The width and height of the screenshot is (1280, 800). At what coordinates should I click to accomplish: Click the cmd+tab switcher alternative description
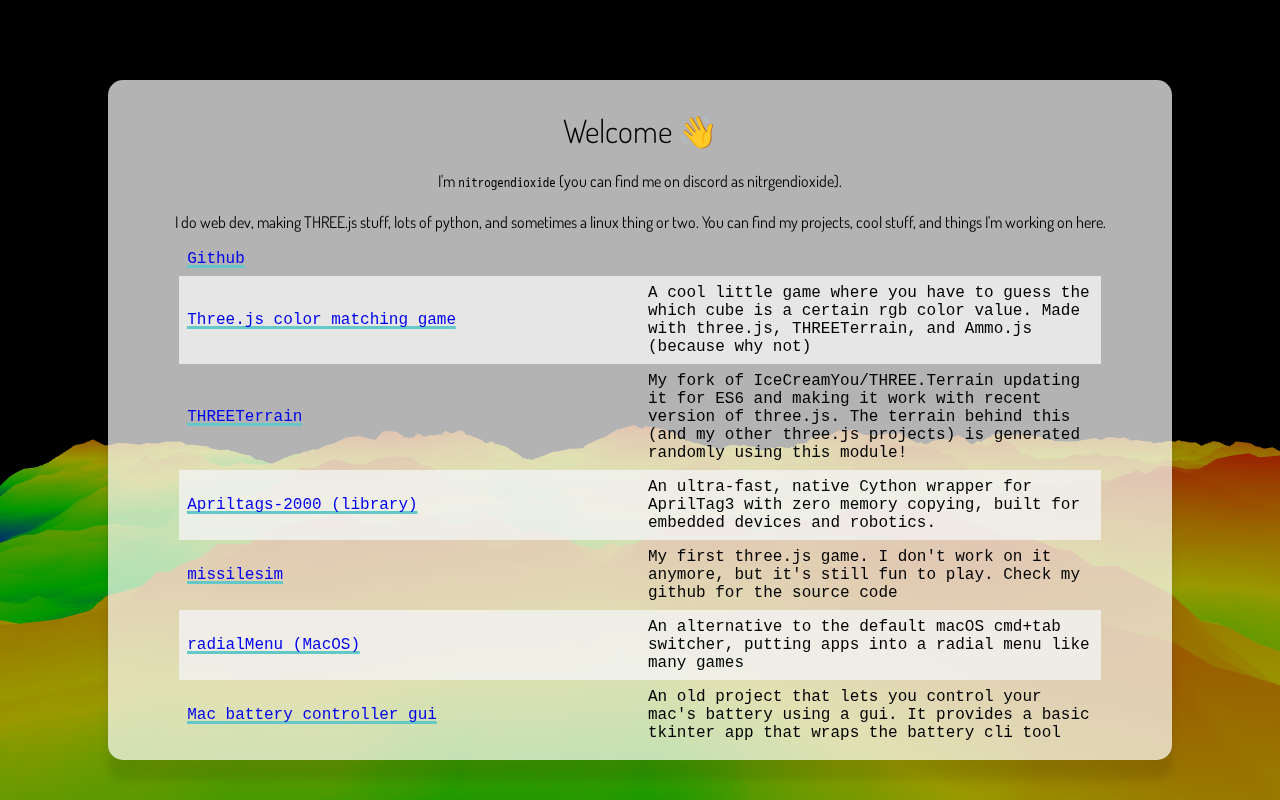coord(868,645)
